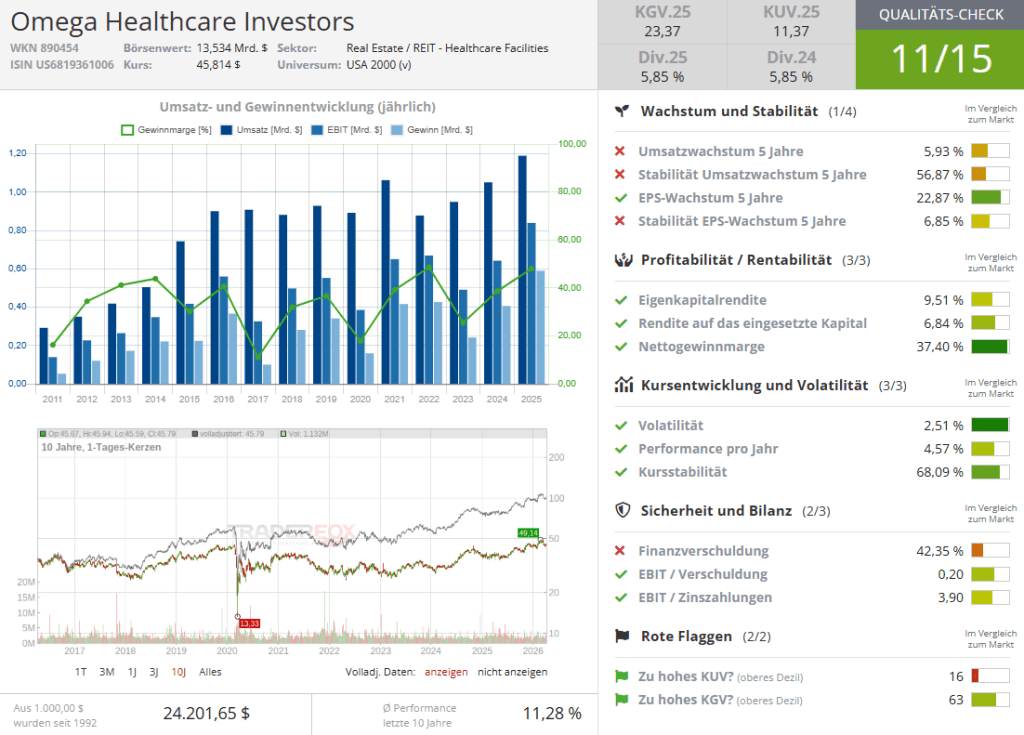Click the plant icon beside Wachstum und Stabilität

[622, 111]
